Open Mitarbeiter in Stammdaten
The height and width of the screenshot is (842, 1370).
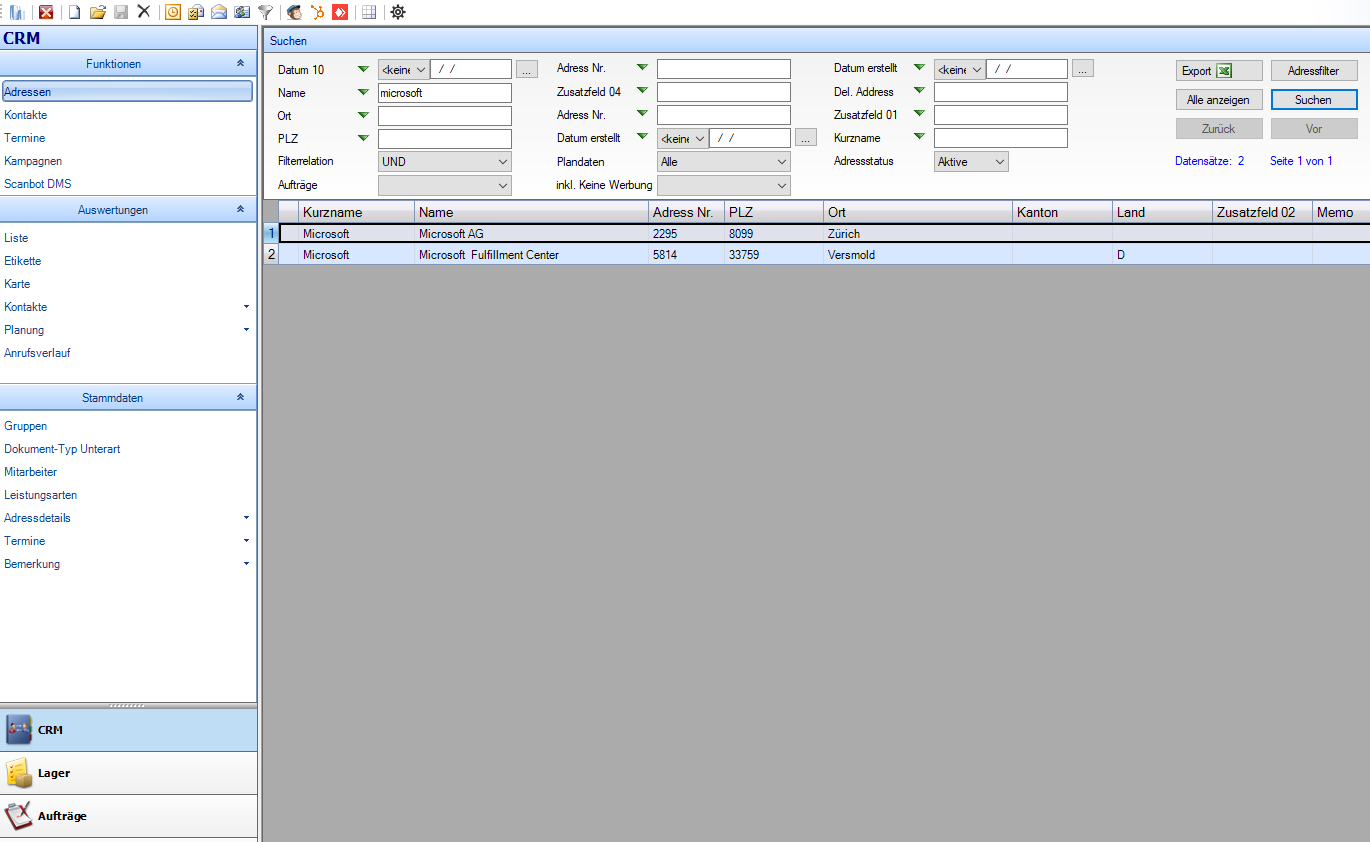click(30, 472)
